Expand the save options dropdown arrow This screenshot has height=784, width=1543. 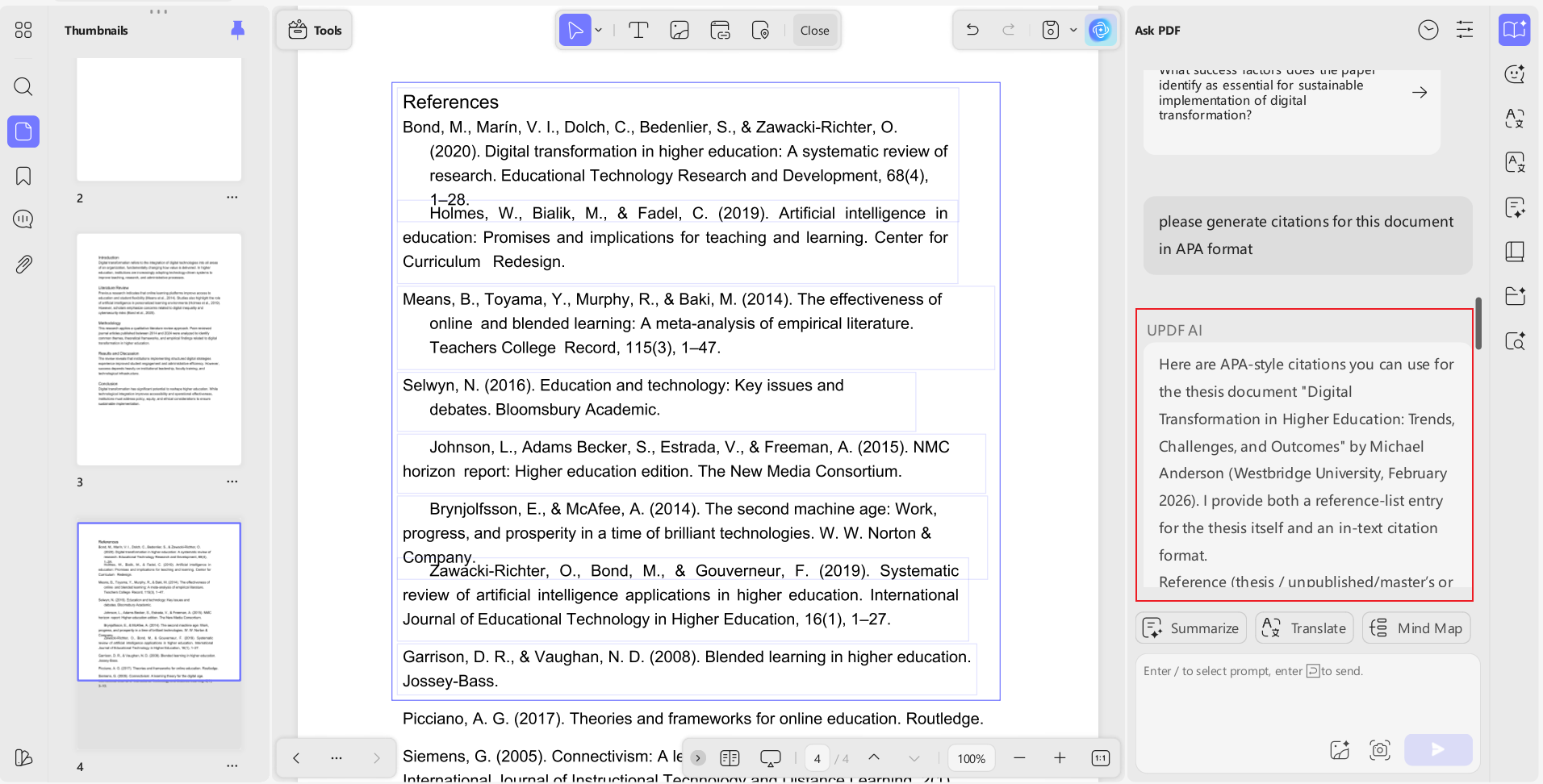point(1073,31)
